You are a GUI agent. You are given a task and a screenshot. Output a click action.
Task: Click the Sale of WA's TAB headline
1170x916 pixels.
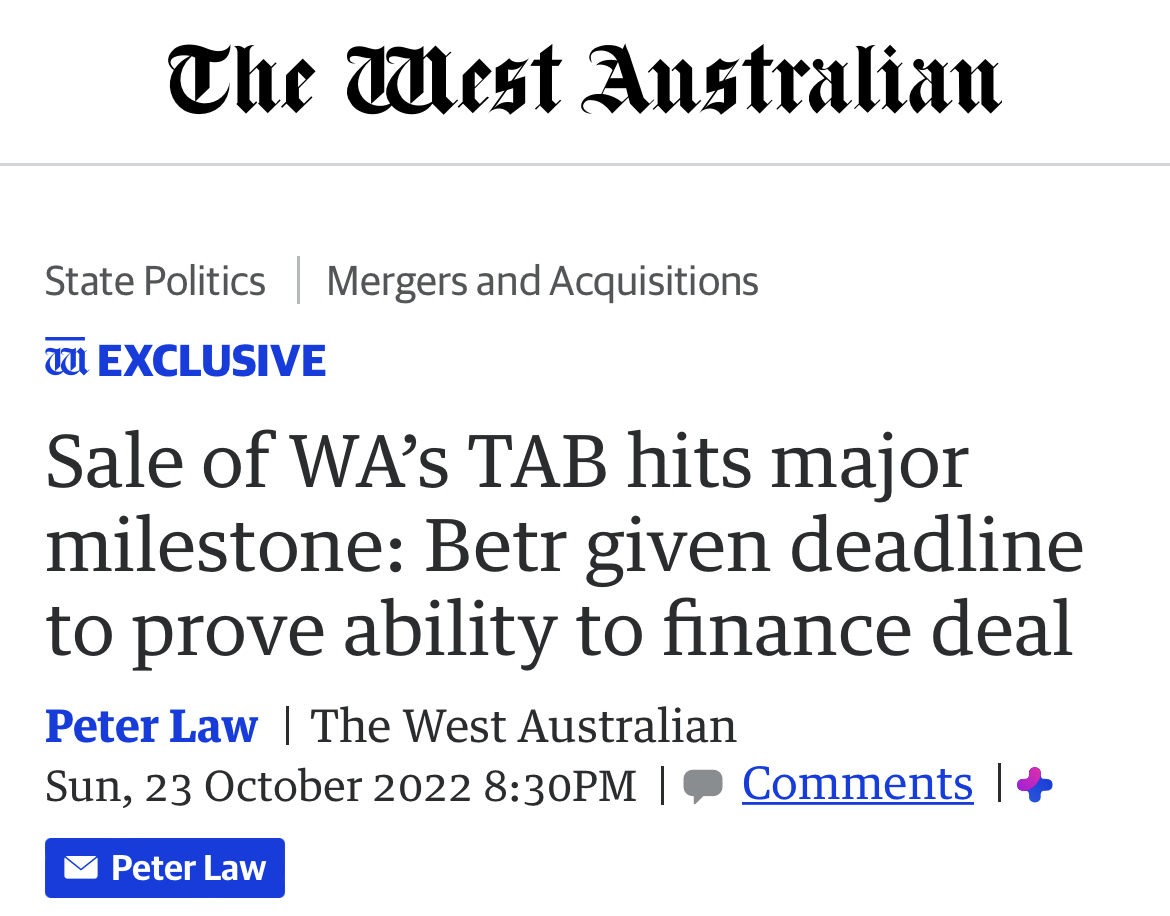pyautogui.click(x=564, y=547)
